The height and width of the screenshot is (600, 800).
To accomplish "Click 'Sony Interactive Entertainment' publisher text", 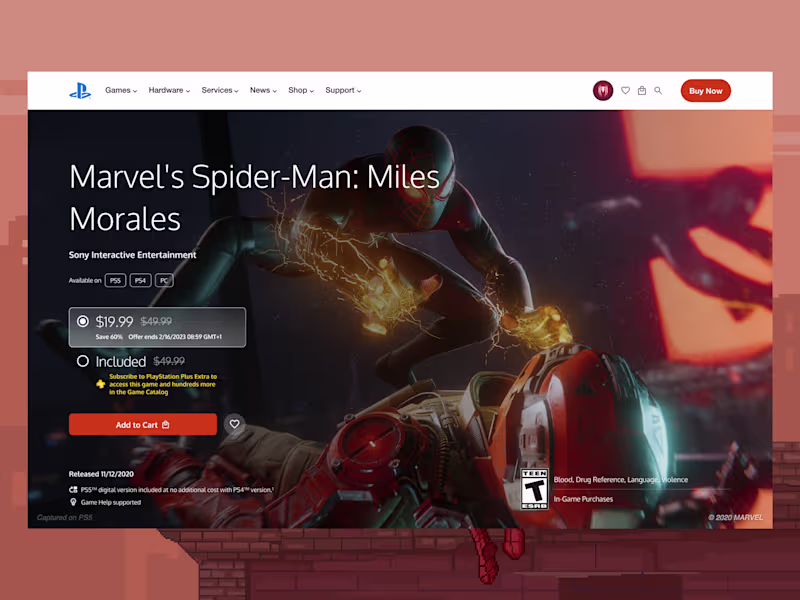I will coord(133,255).
